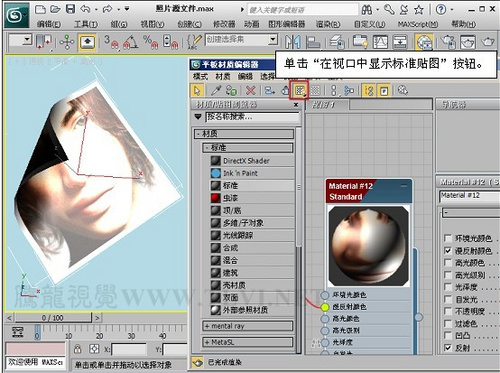Viewport: 500px width, 373px height.
Task: Toggle Angle Snap in main toolbar
Action: [x=131, y=42]
